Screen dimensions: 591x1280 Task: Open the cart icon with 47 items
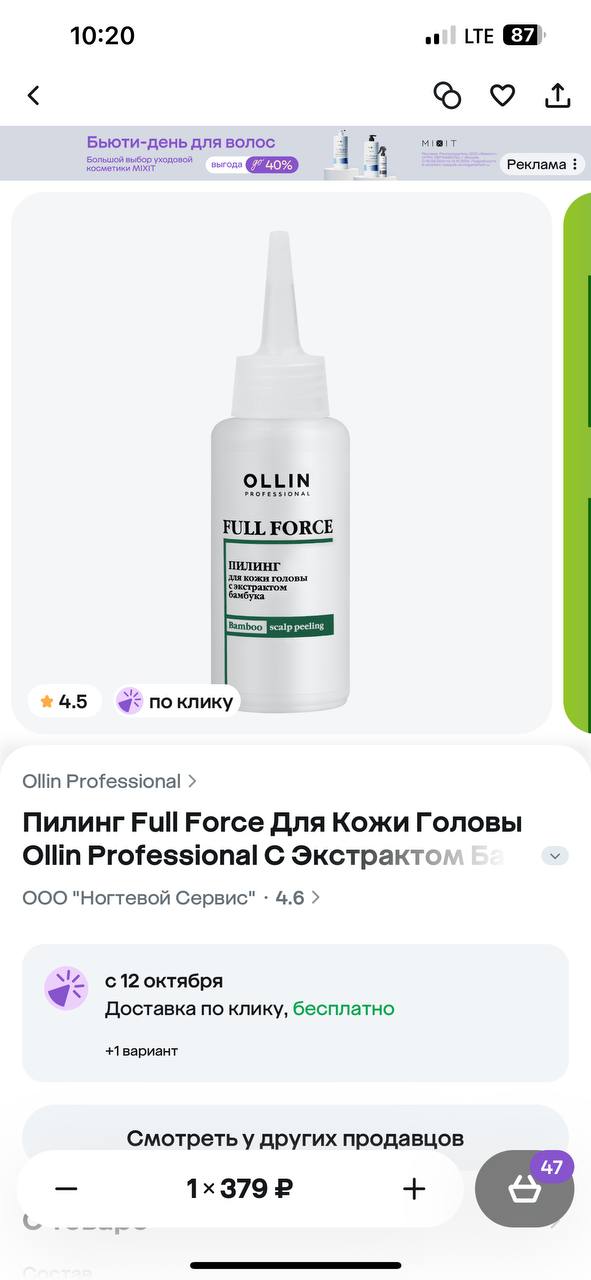click(524, 1189)
